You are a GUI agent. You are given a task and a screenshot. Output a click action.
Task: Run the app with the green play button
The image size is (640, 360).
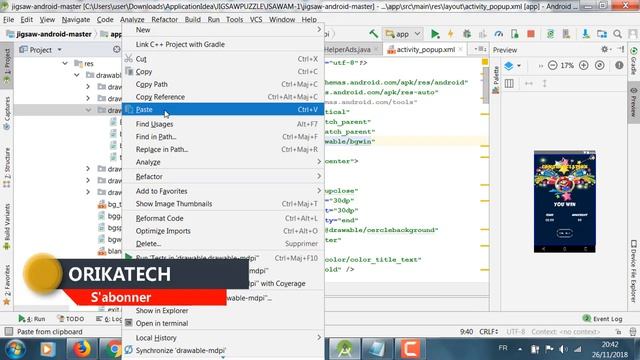pyautogui.click(x=435, y=34)
